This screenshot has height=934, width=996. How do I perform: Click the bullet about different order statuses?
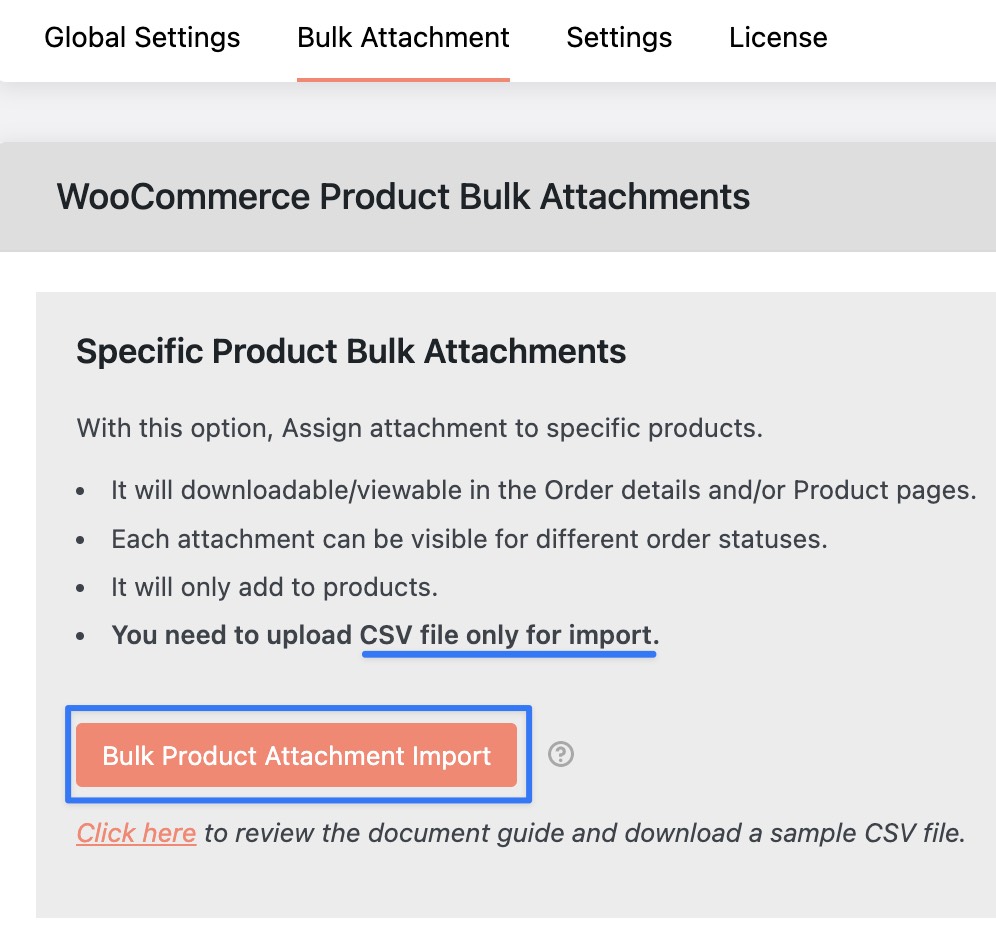pos(469,539)
